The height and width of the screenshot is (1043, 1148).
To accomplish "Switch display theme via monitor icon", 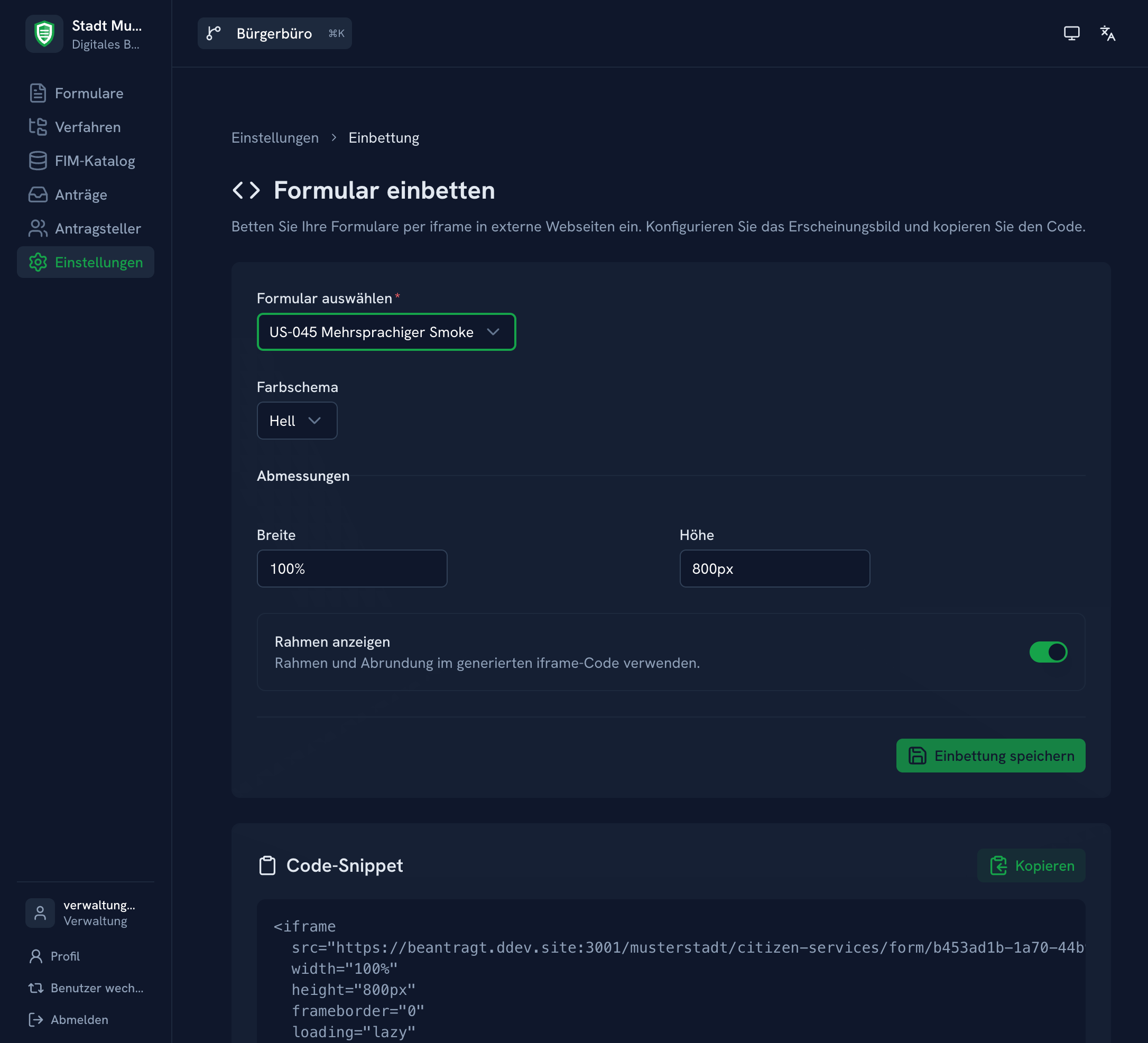I will 1072,34.
